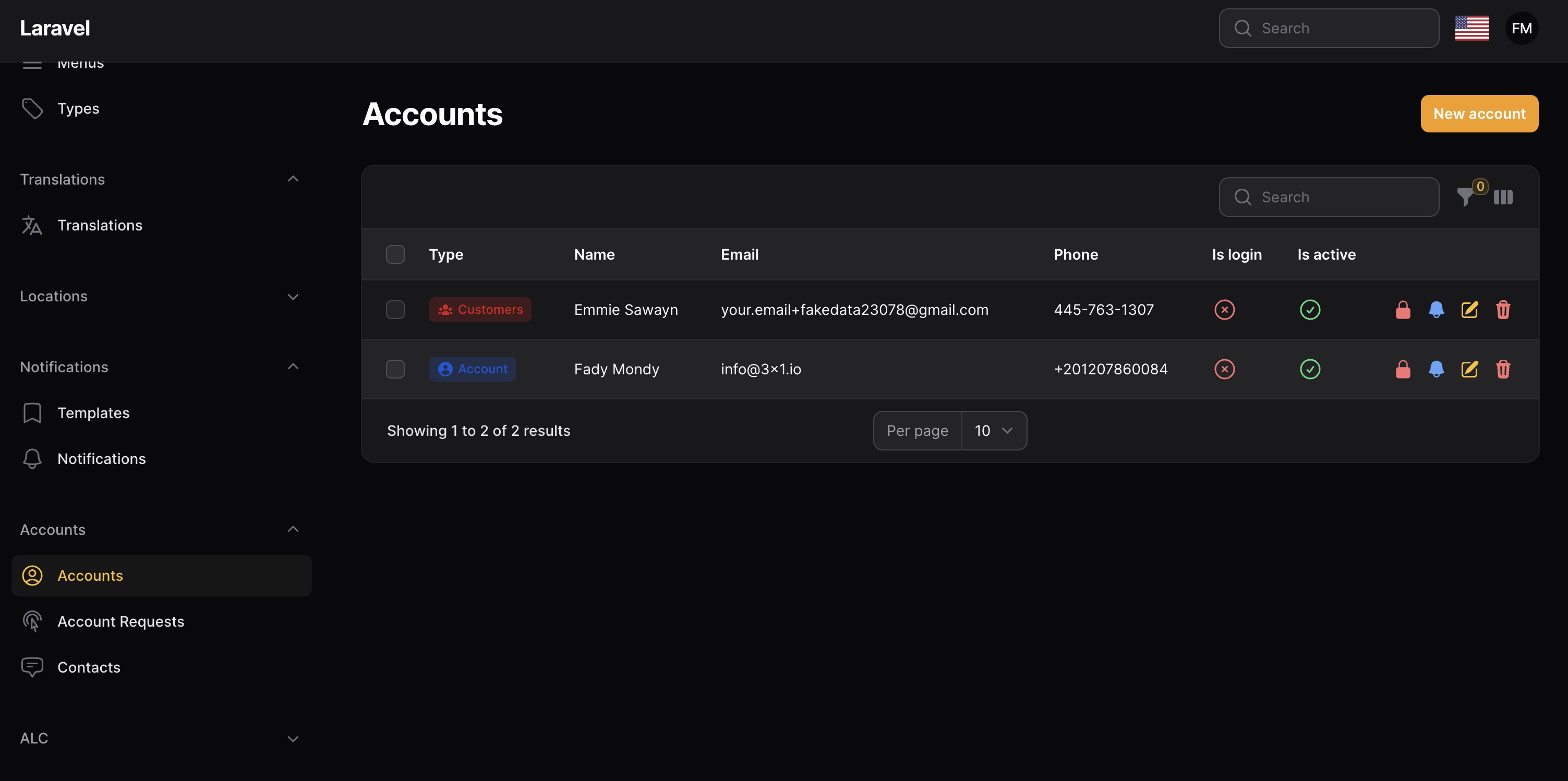Click the lock icon for Emmie Sawayn
Image resolution: width=1568 pixels, height=781 pixels.
point(1403,310)
